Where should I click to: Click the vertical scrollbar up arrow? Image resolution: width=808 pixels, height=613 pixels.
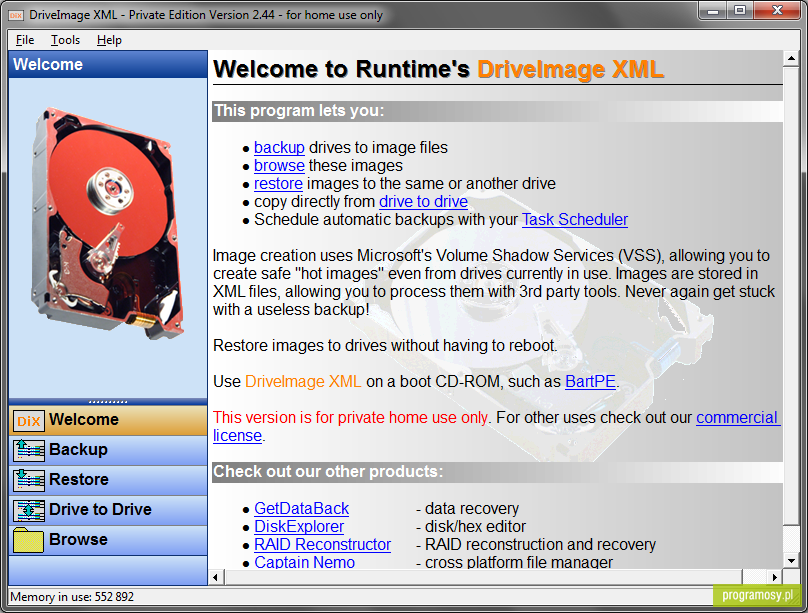791,59
